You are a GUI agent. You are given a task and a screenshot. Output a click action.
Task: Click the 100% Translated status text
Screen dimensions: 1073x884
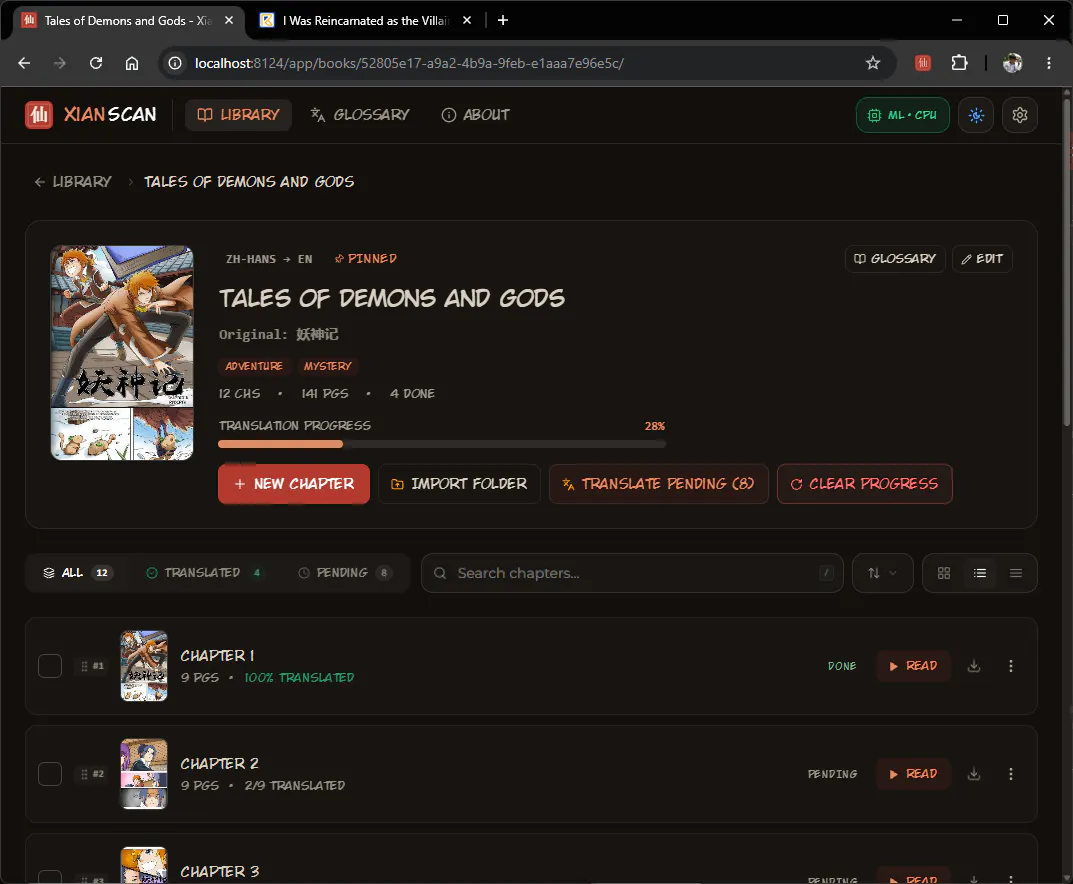pyautogui.click(x=299, y=677)
